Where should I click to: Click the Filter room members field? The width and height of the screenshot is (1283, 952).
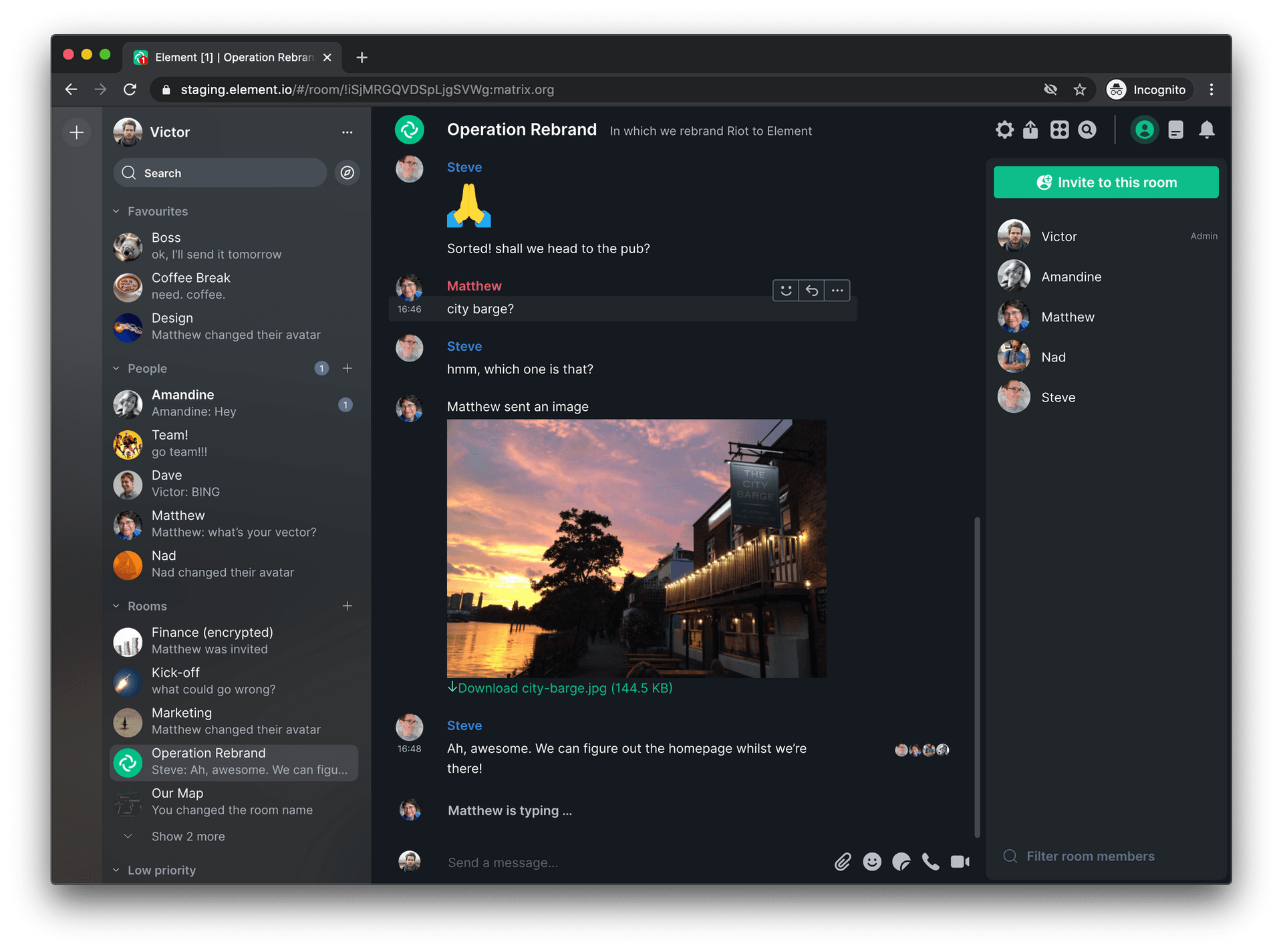click(x=1106, y=856)
